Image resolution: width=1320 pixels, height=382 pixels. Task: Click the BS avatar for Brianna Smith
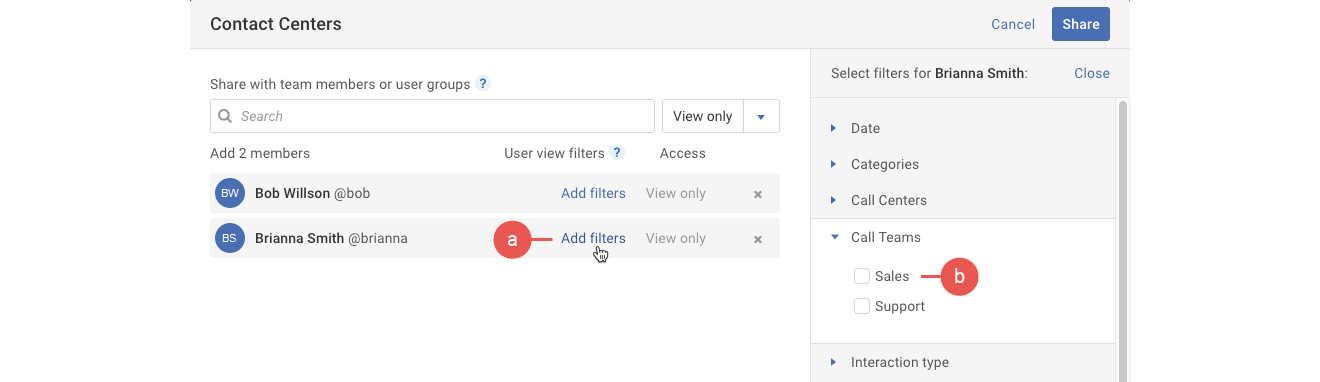click(x=230, y=238)
